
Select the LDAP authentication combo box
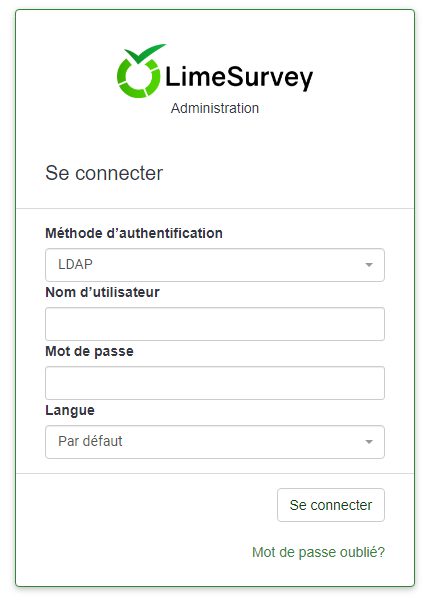pos(215,265)
